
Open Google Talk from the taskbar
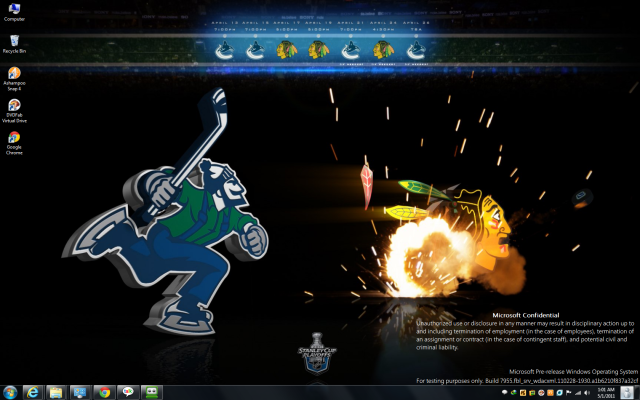(128, 392)
